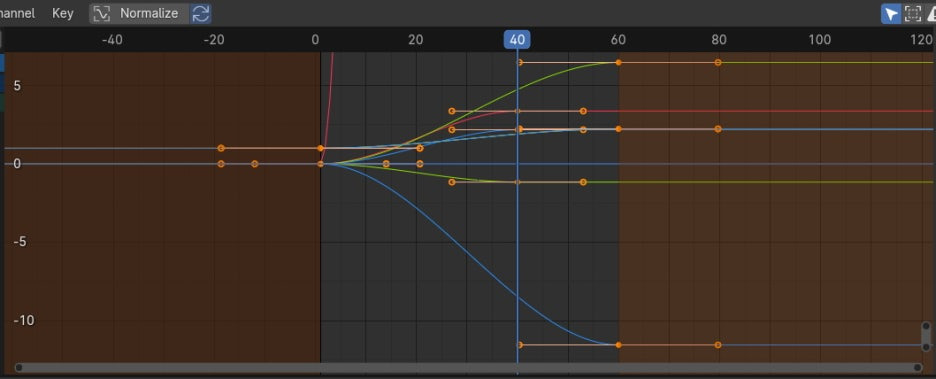Open the Channel menu
Image resolution: width=936 pixels, height=379 pixels.
coord(17,13)
